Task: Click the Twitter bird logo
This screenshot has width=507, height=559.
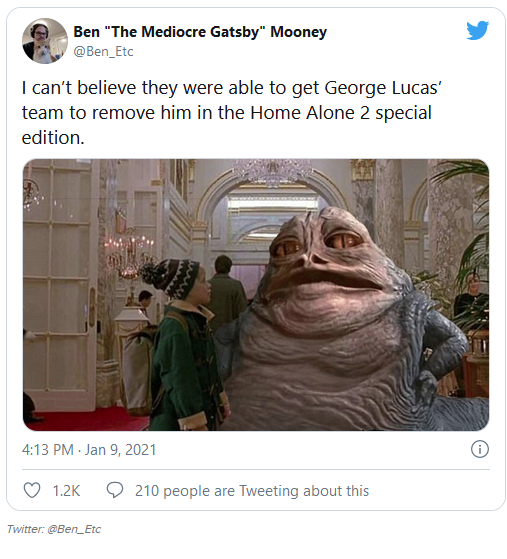Action: coord(477,30)
